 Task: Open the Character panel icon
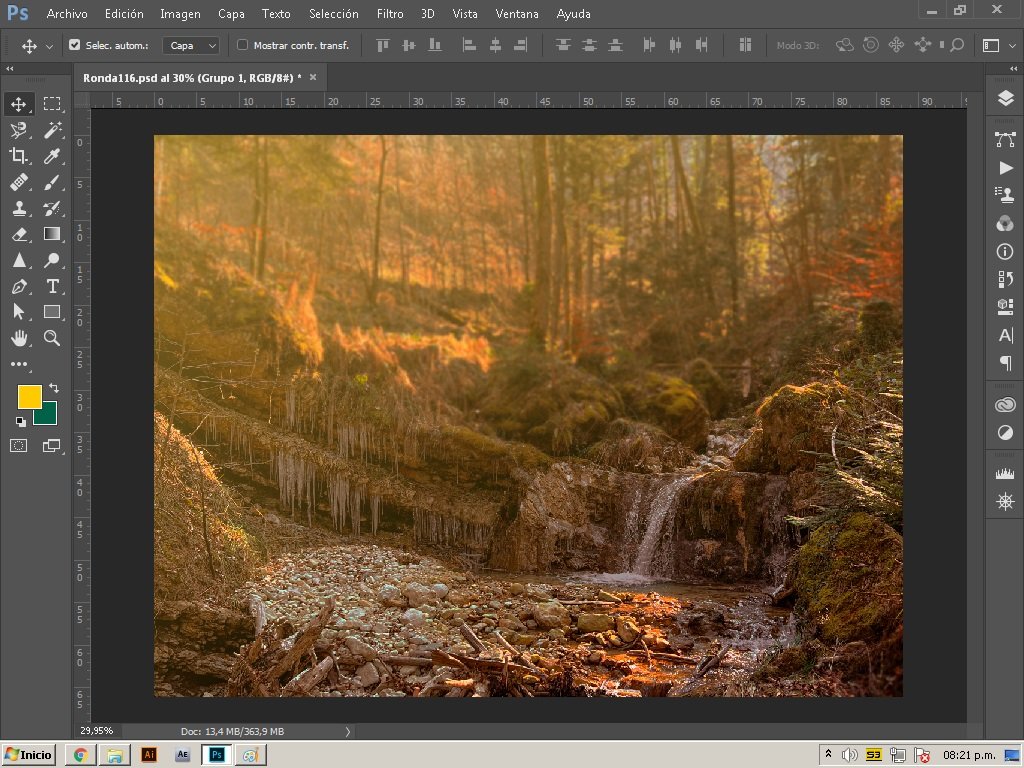(1005, 335)
